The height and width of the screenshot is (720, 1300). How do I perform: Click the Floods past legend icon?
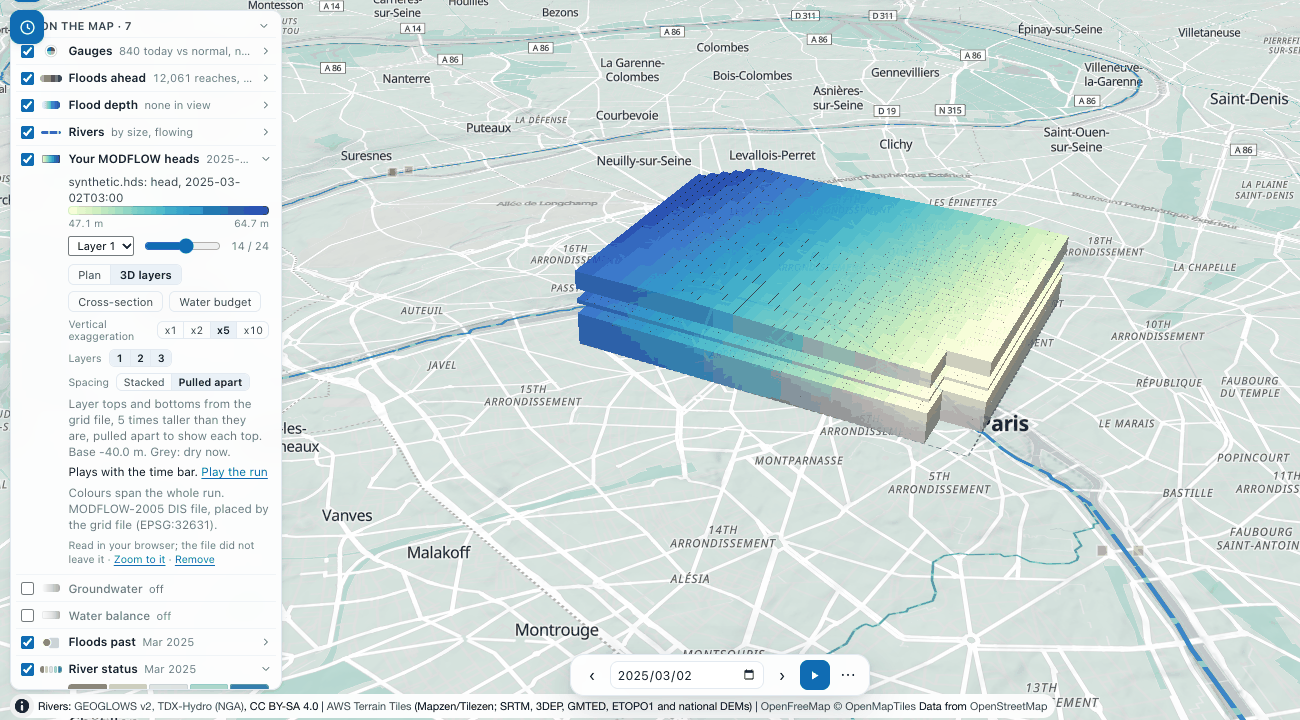(x=51, y=642)
